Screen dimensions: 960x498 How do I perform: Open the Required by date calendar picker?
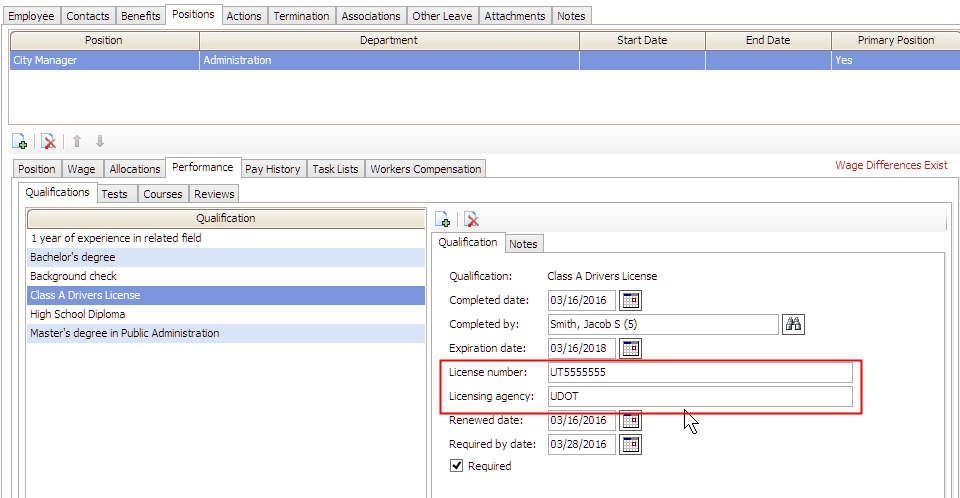click(x=630, y=444)
